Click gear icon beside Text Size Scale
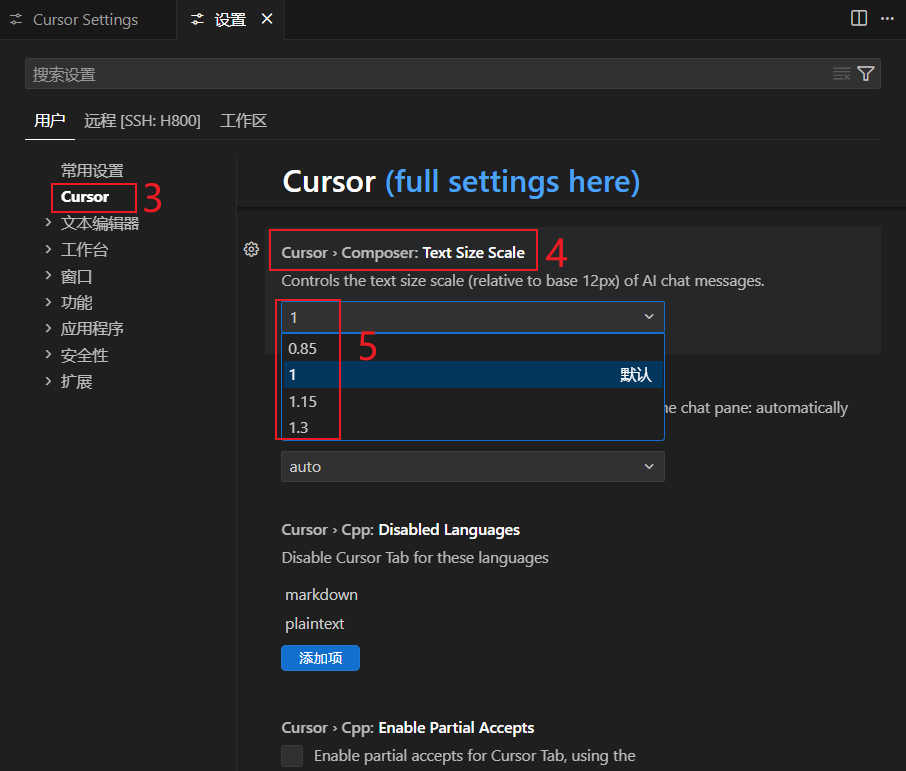This screenshot has height=771, width=906. [251, 250]
